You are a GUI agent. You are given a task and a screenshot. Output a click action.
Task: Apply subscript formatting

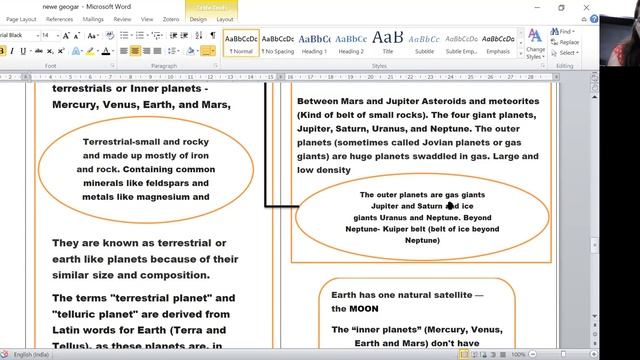tap(50, 51)
